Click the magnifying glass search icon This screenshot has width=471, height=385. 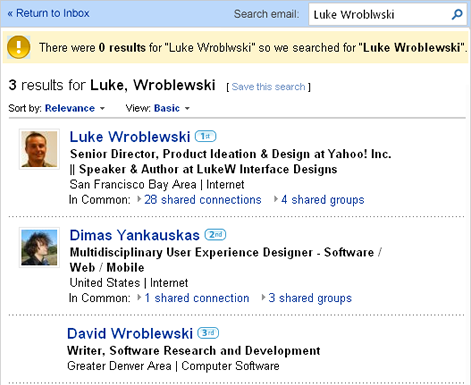tap(457, 14)
